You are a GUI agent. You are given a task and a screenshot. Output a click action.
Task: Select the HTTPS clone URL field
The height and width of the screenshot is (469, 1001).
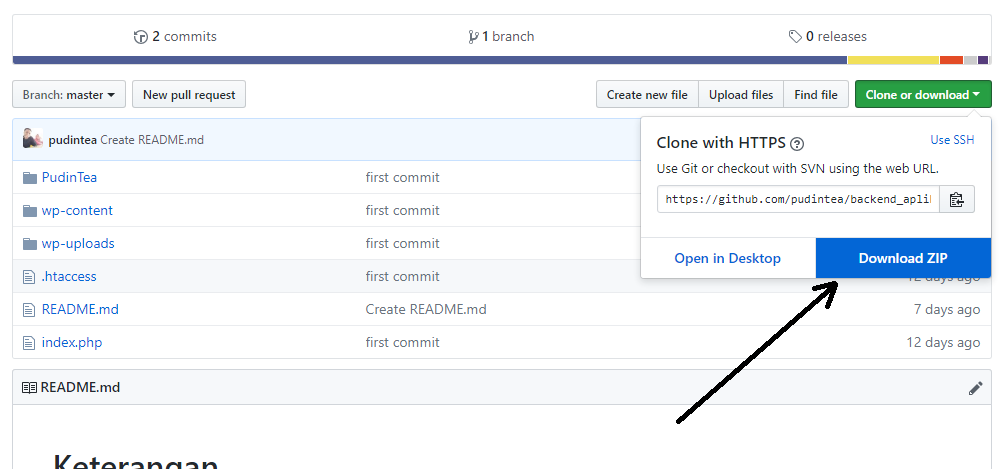tap(798, 199)
